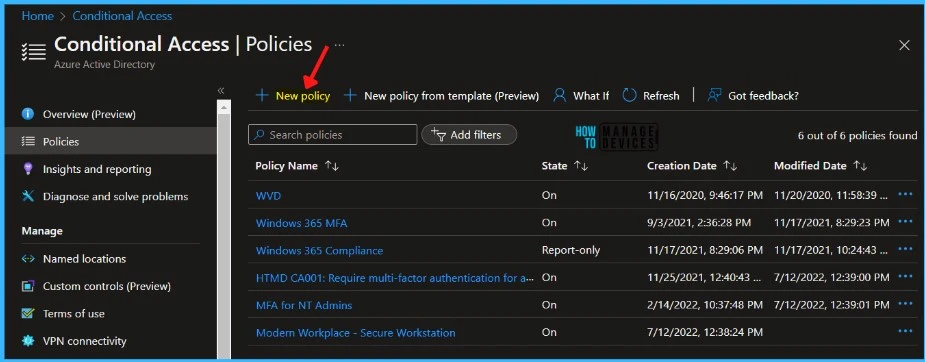
Task: Click the Add filters button
Action: click(469, 134)
